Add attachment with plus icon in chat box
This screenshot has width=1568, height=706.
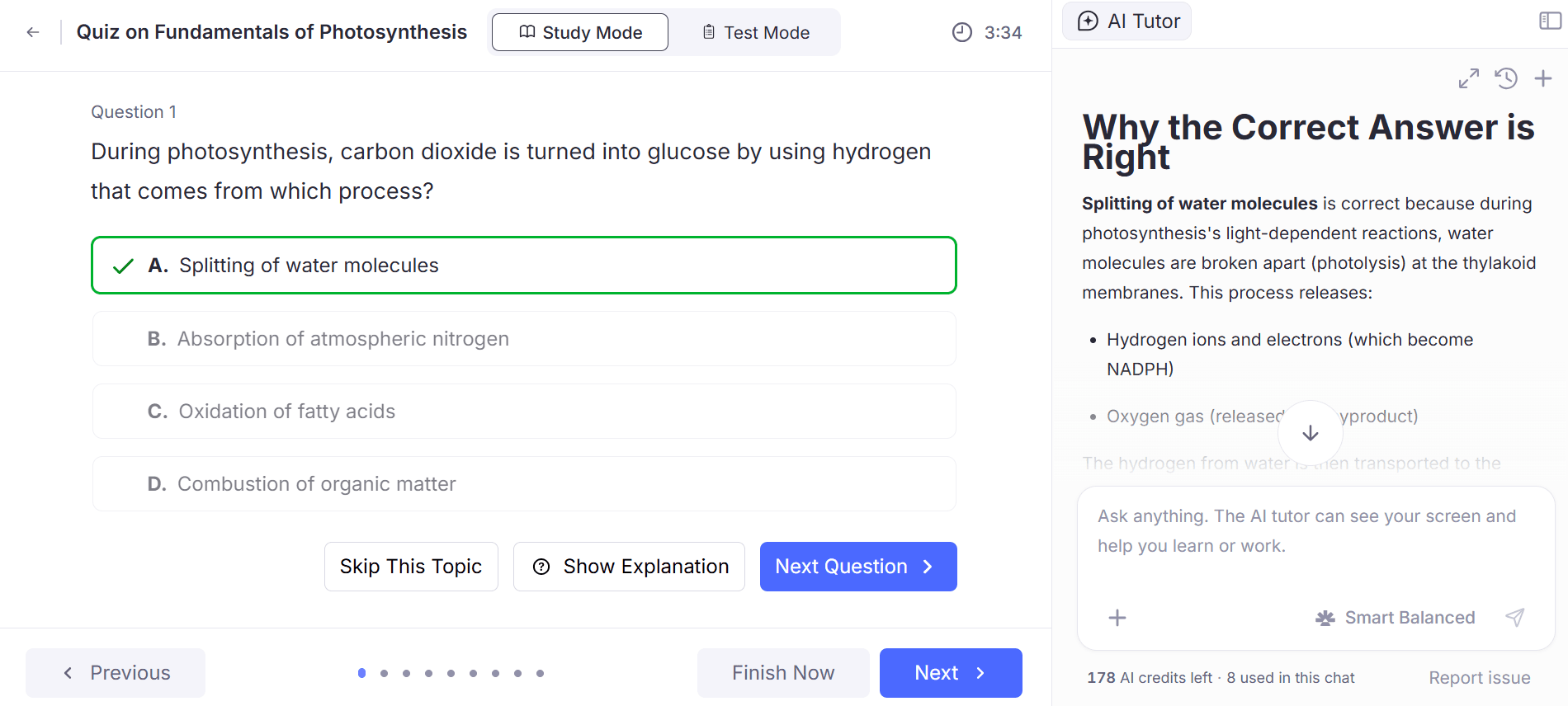point(1117,618)
